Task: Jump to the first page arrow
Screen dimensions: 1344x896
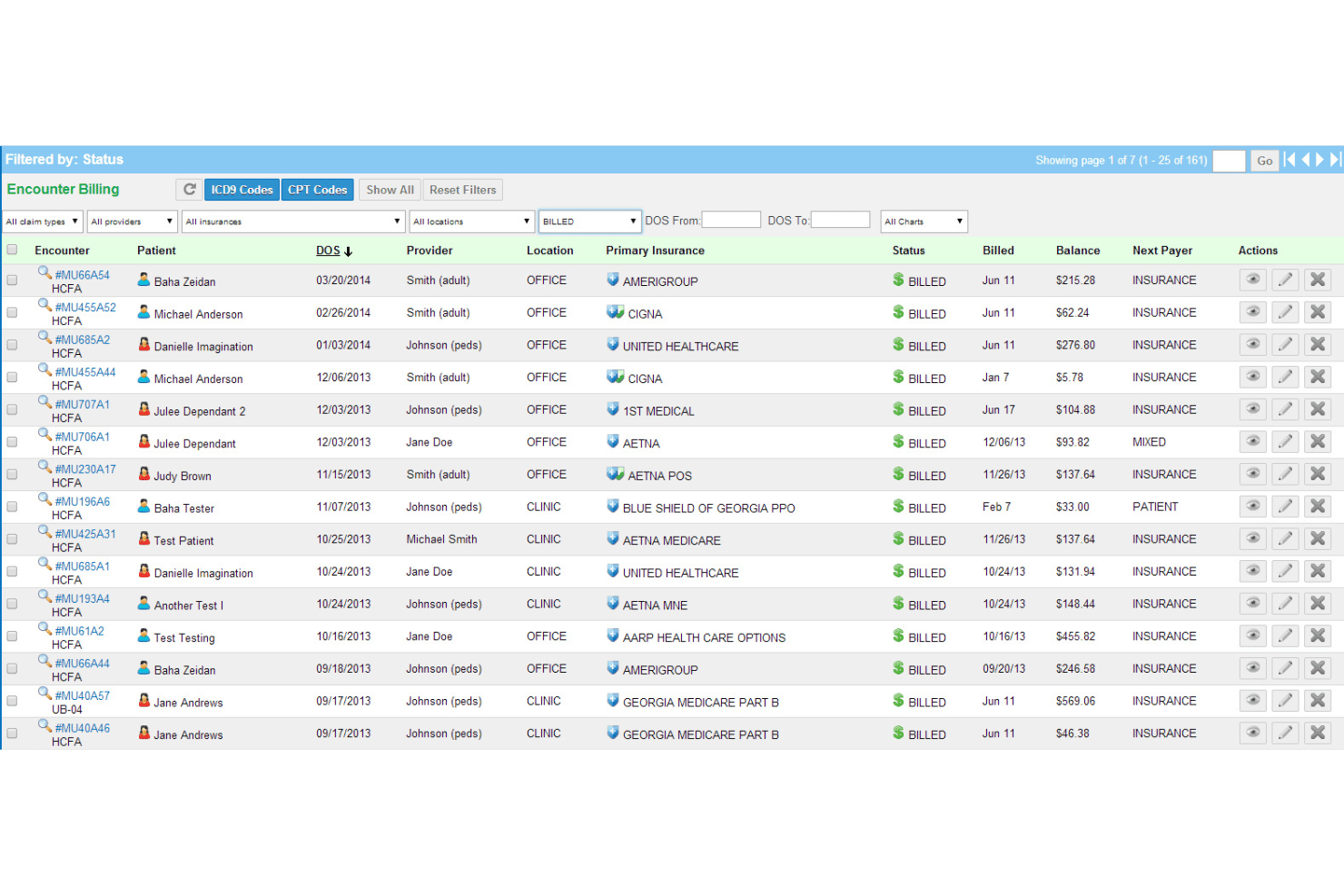Action: [1290, 160]
